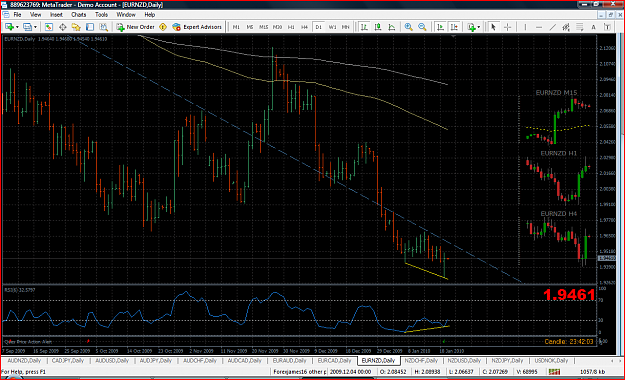
Task: Select the Crosshair tool
Action: (507, 27)
